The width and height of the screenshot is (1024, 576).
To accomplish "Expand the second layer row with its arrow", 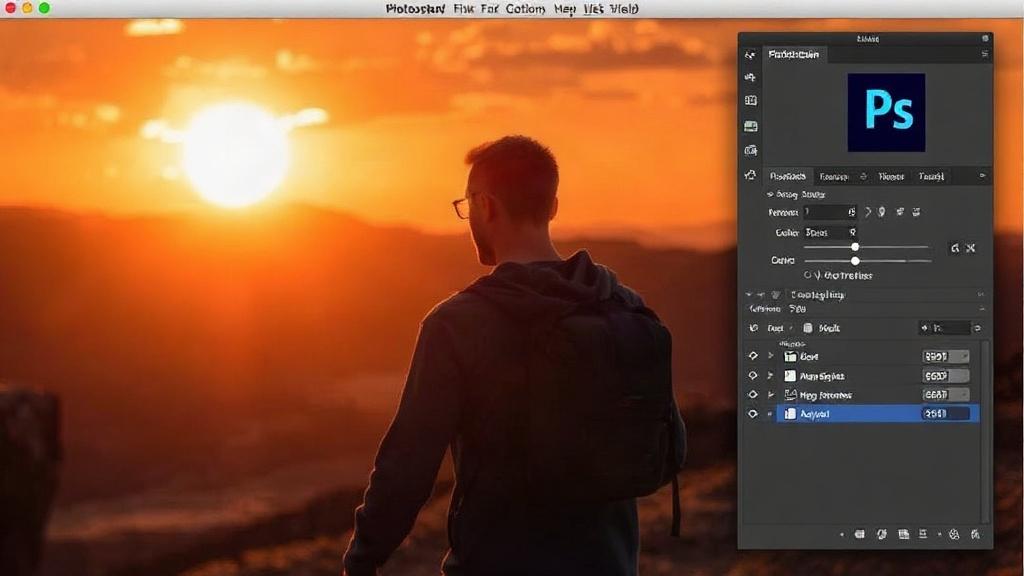I will [x=771, y=376].
